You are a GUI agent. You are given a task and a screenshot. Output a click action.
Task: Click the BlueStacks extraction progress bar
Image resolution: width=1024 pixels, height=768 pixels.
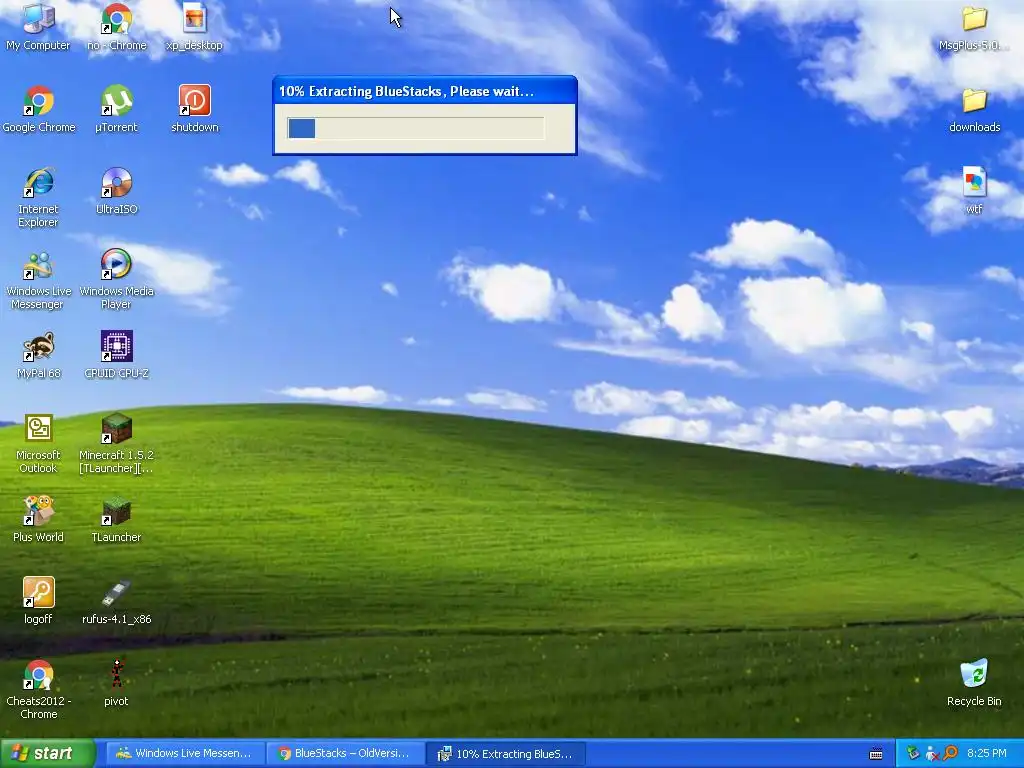[415, 128]
